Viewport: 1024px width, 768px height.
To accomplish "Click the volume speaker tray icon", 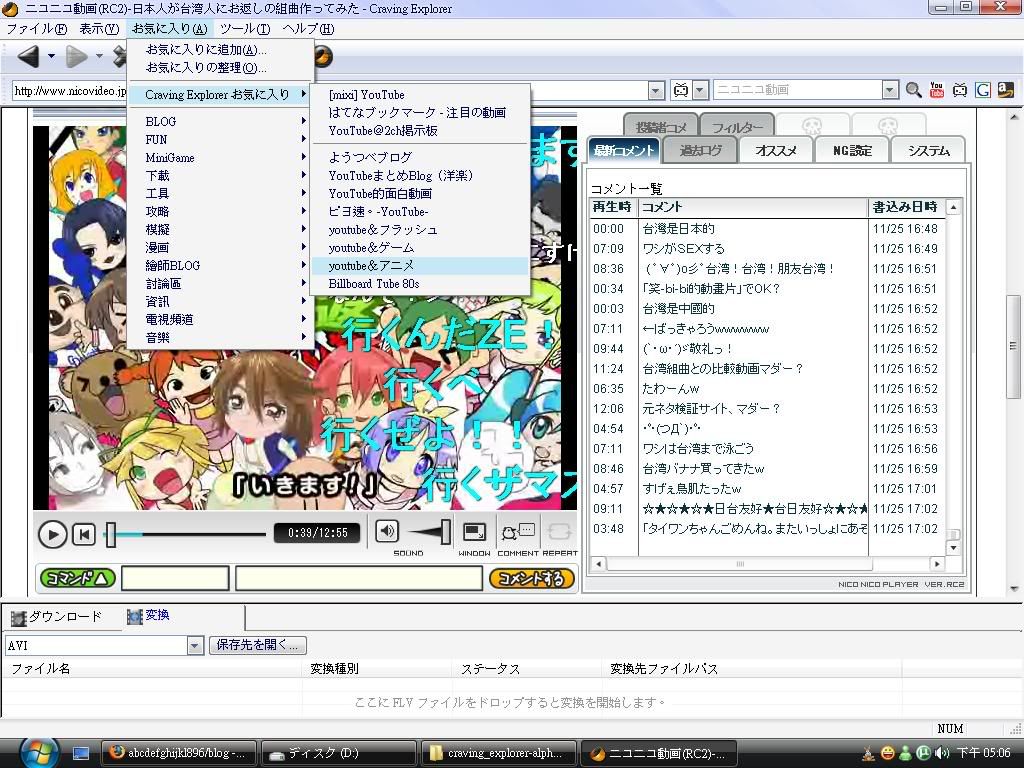I will (x=942, y=753).
